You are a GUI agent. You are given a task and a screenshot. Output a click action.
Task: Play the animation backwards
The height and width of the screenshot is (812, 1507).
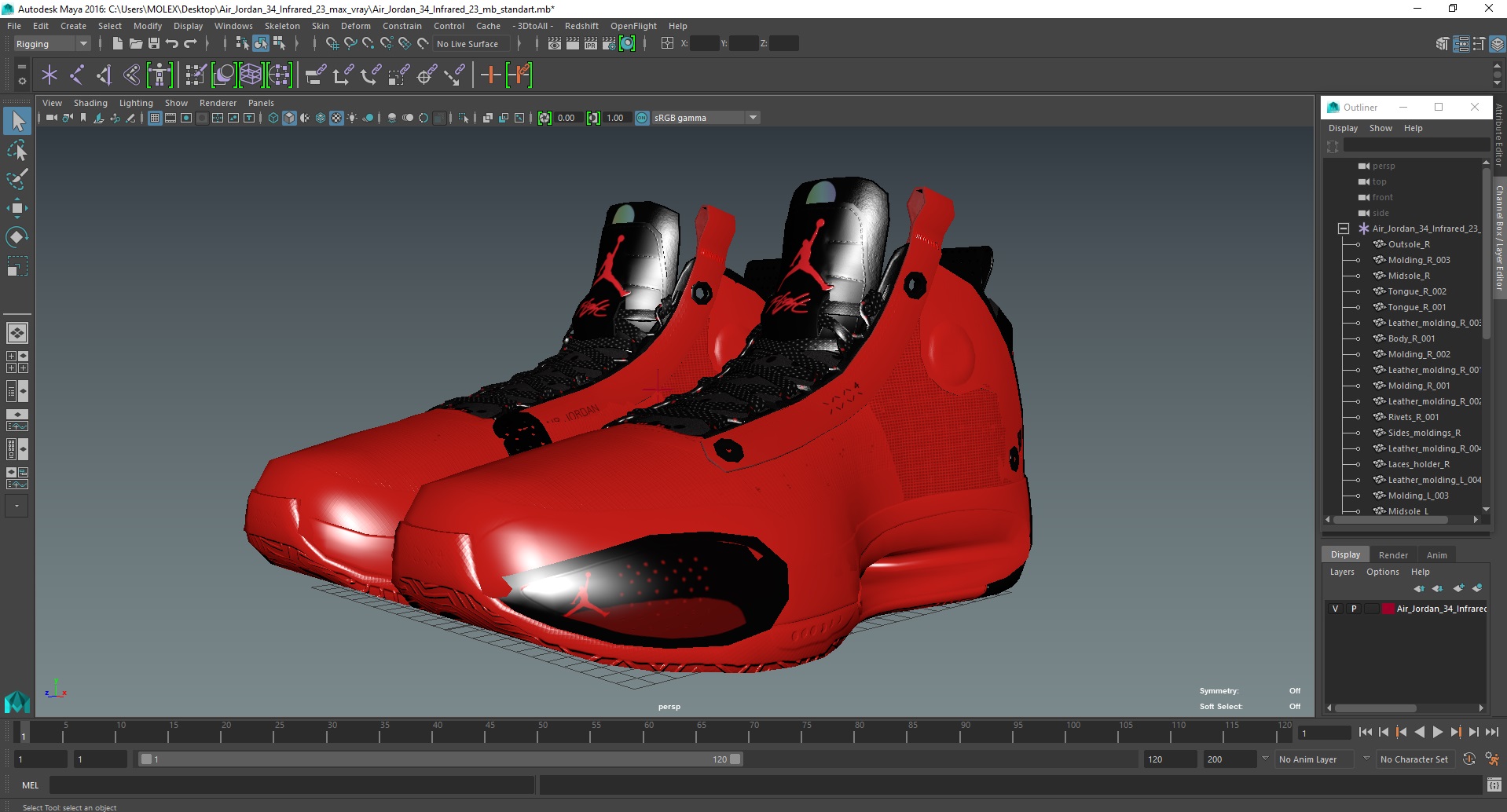click(1419, 732)
